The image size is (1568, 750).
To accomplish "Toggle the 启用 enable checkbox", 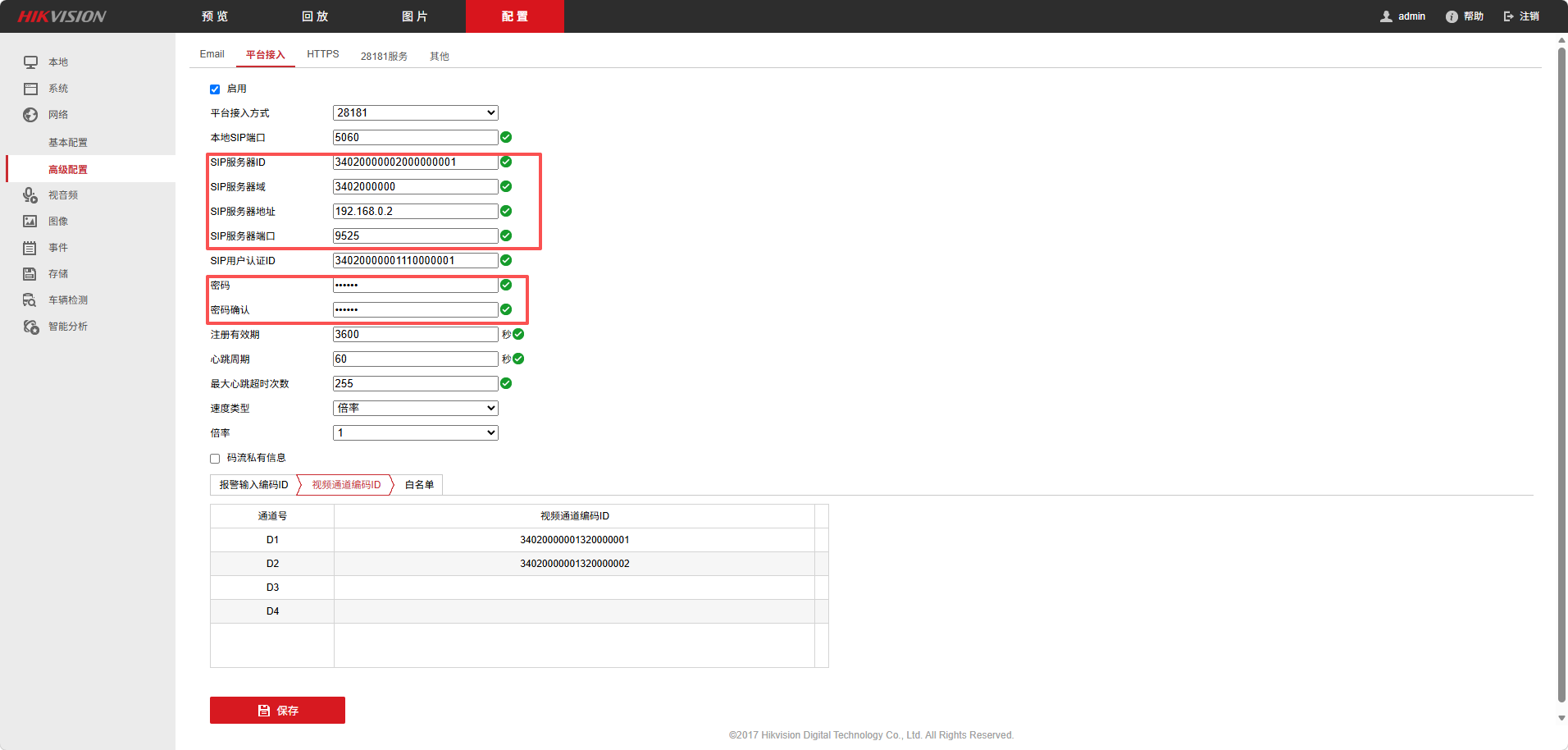I will pos(215,89).
